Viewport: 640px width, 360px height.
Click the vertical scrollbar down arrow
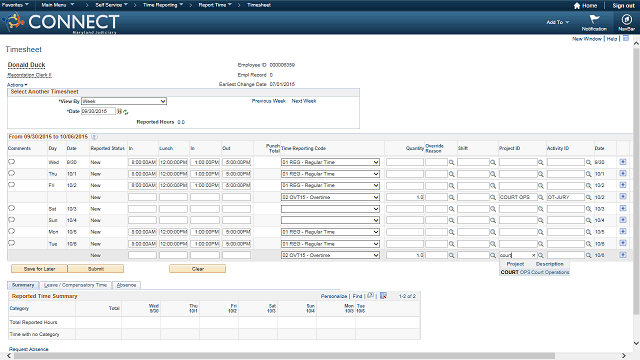636,343
